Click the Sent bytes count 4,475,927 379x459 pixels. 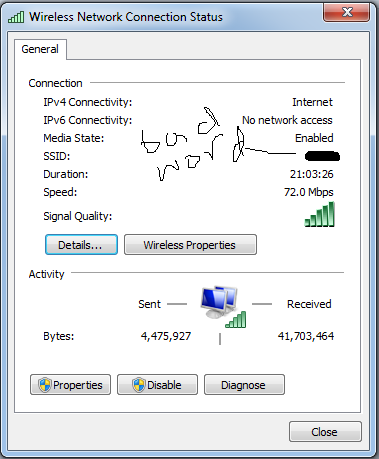(x=166, y=336)
